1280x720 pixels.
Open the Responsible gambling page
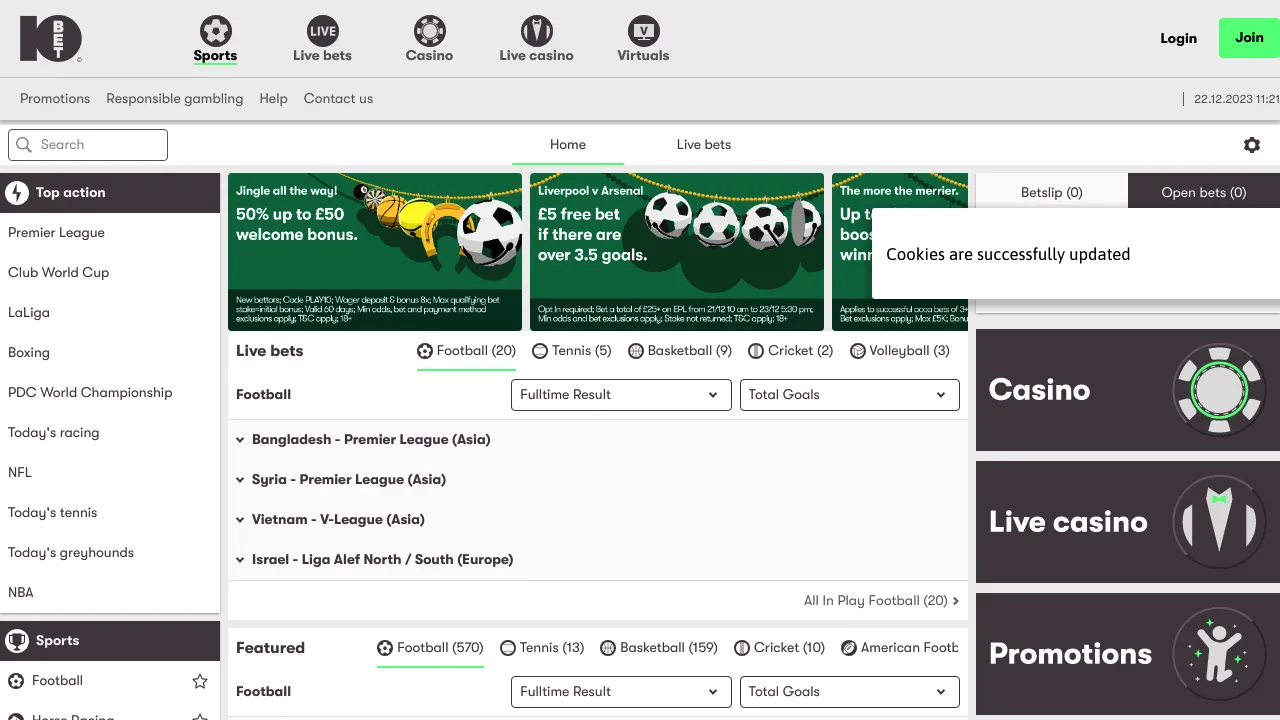(174, 98)
